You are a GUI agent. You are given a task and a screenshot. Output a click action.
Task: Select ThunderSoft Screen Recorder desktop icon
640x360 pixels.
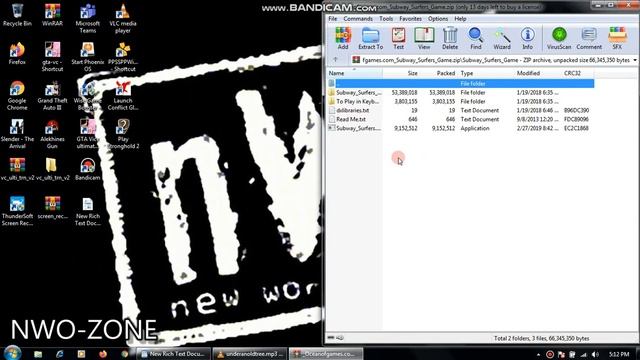pyautogui.click(x=17, y=211)
